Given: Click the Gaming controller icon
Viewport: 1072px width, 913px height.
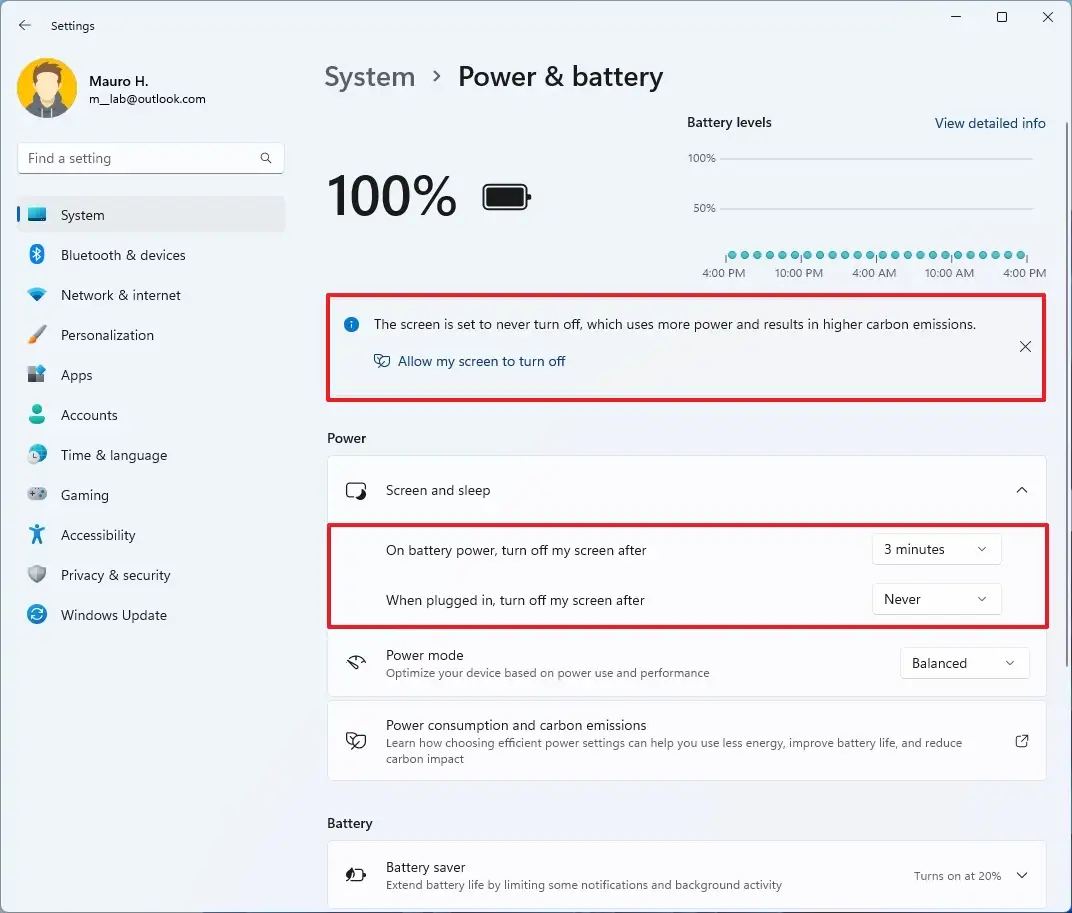Looking at the screenshot, I should (x=37, y=495).
